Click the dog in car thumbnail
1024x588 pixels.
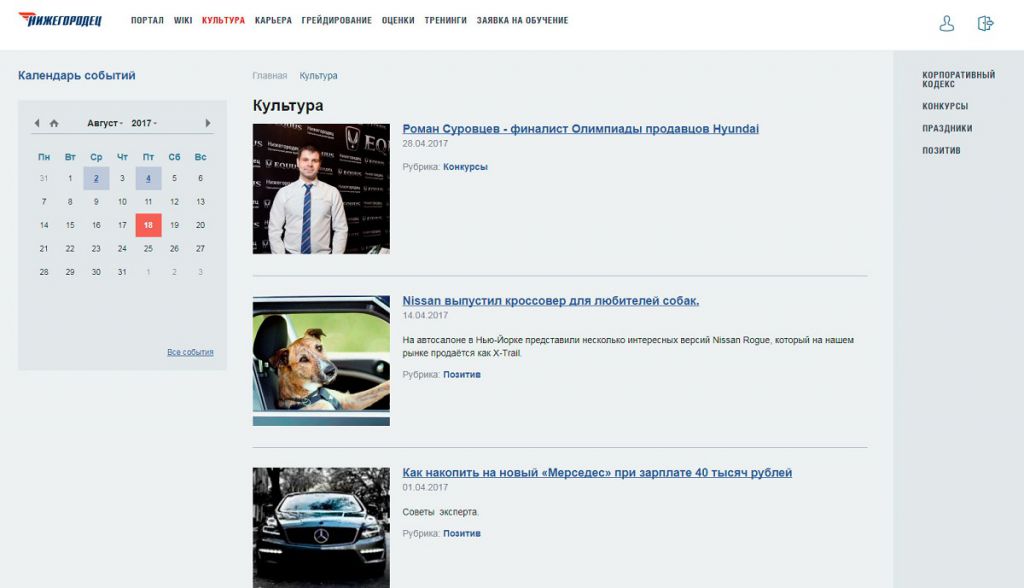[321, 360]
